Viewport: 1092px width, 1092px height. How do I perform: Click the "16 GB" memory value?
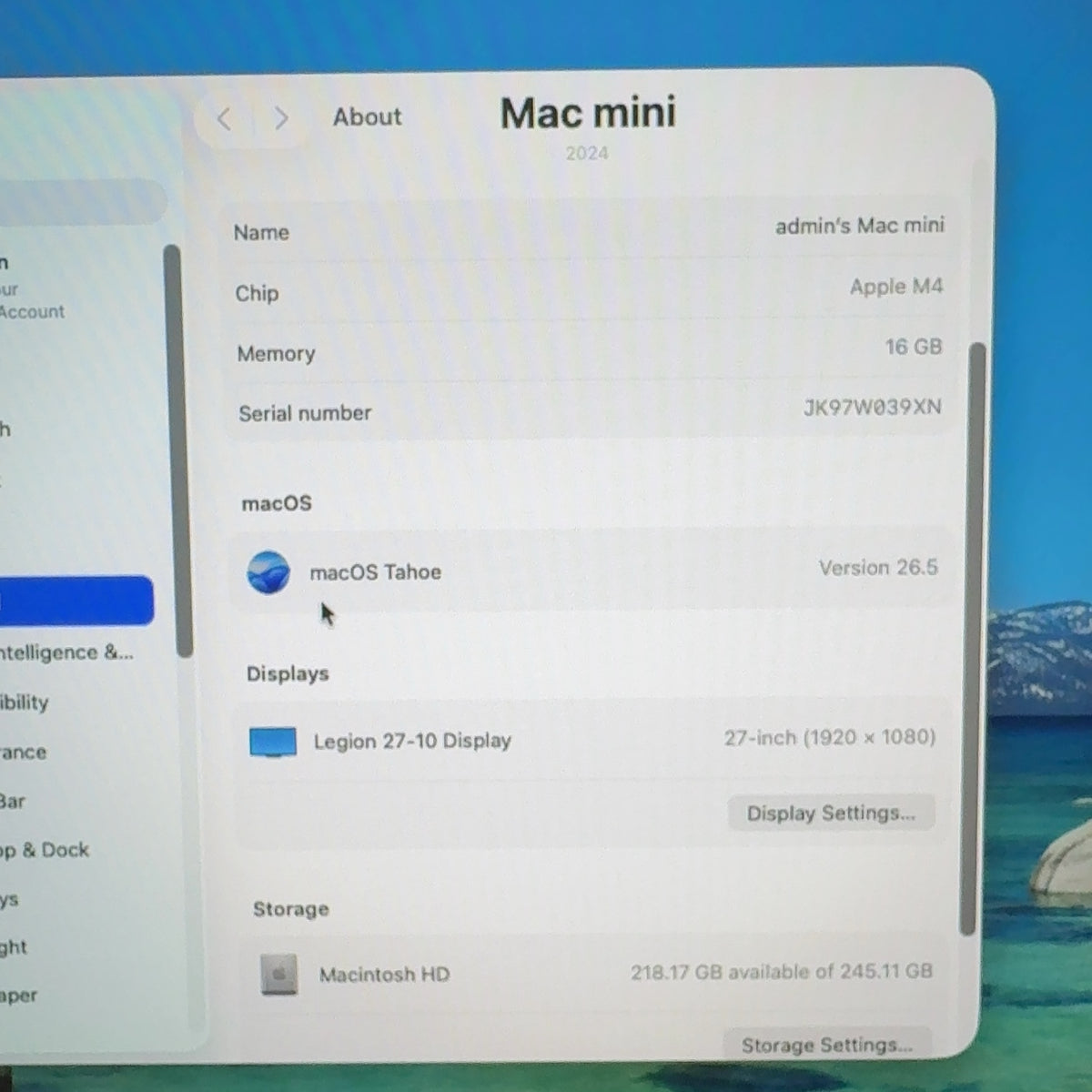[914, 347]
